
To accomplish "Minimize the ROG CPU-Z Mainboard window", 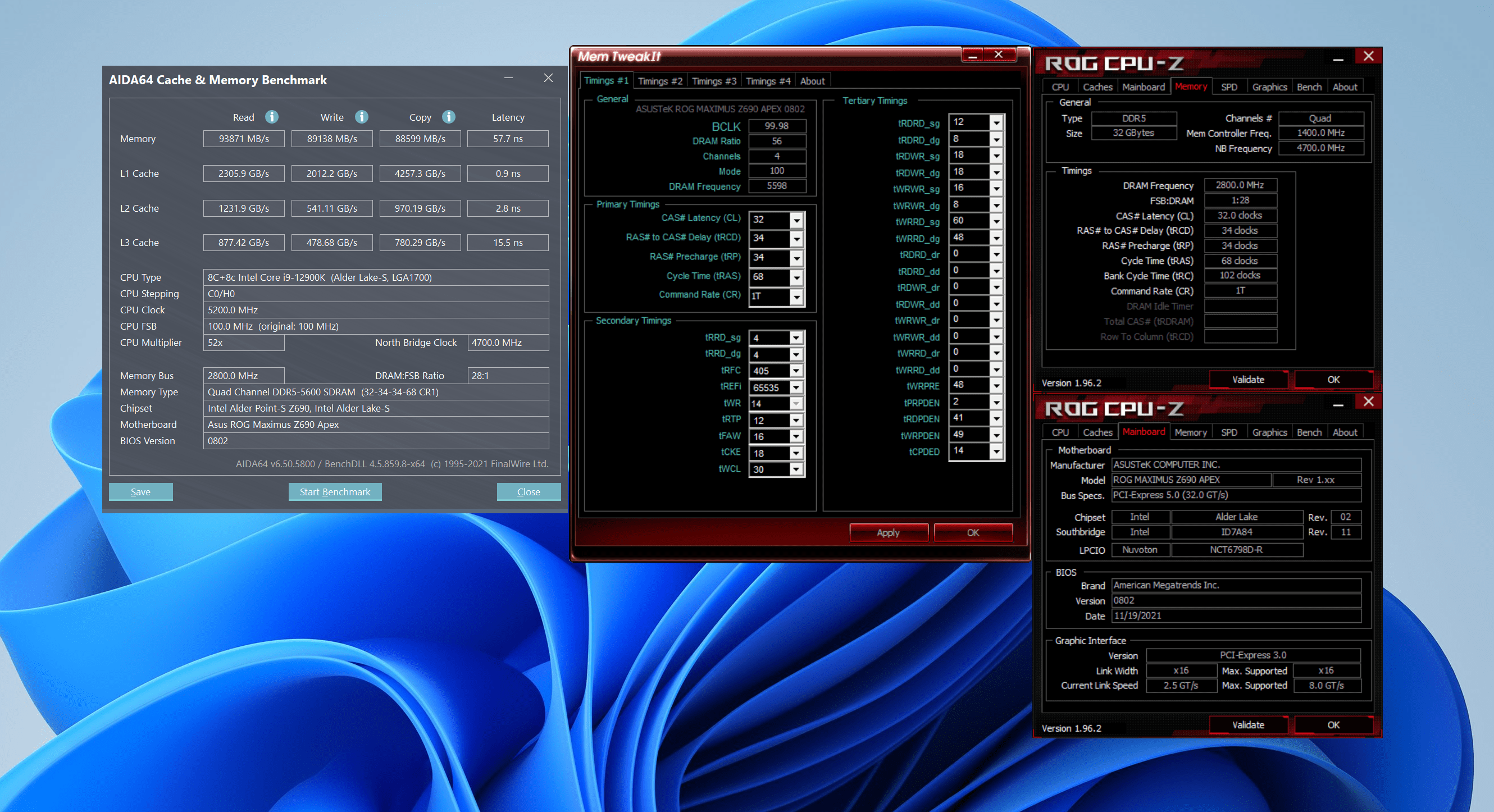I will pos(1338,404).
